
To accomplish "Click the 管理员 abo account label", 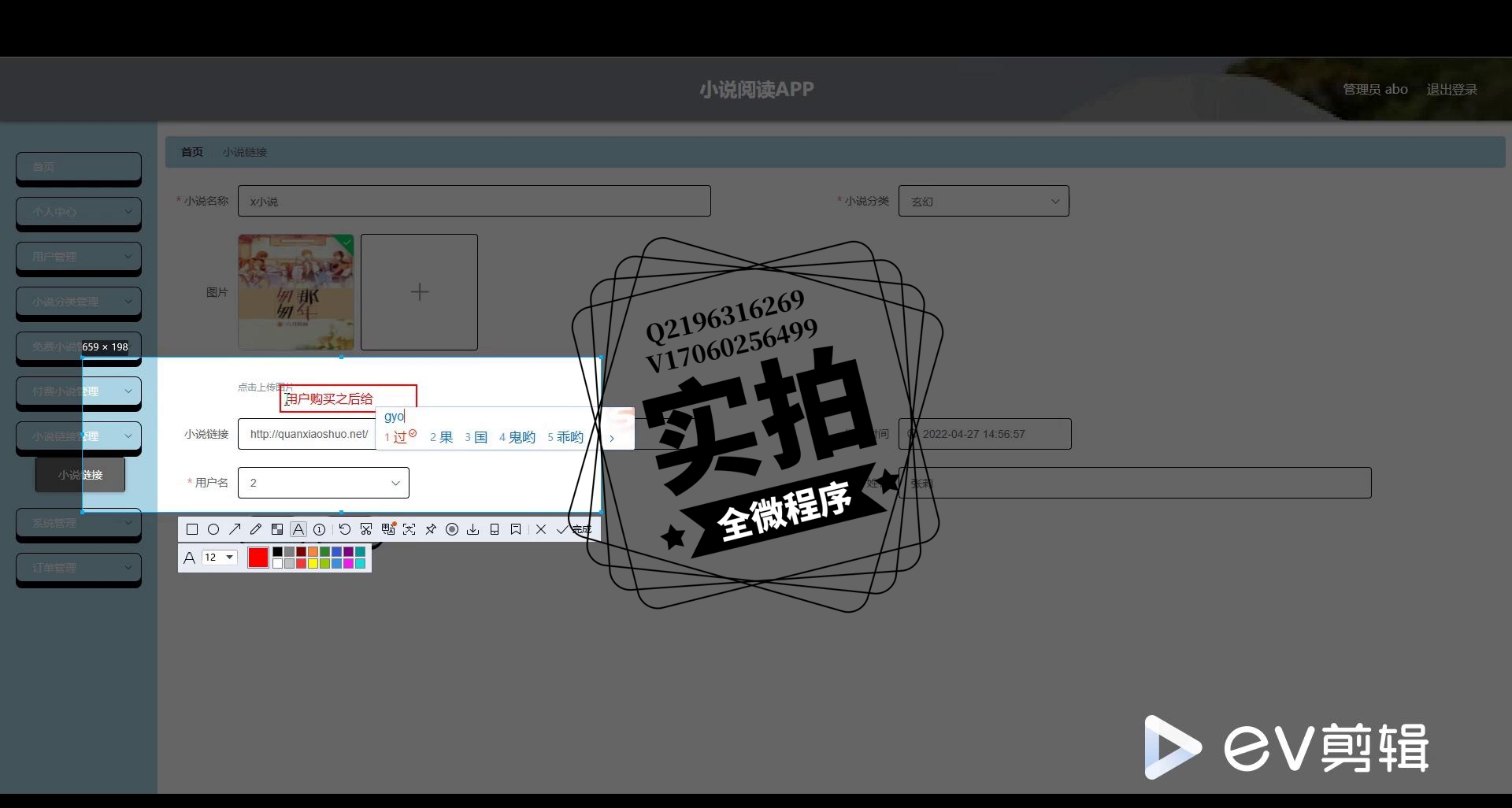I will pyautogui.click(x=1375, y=90).
